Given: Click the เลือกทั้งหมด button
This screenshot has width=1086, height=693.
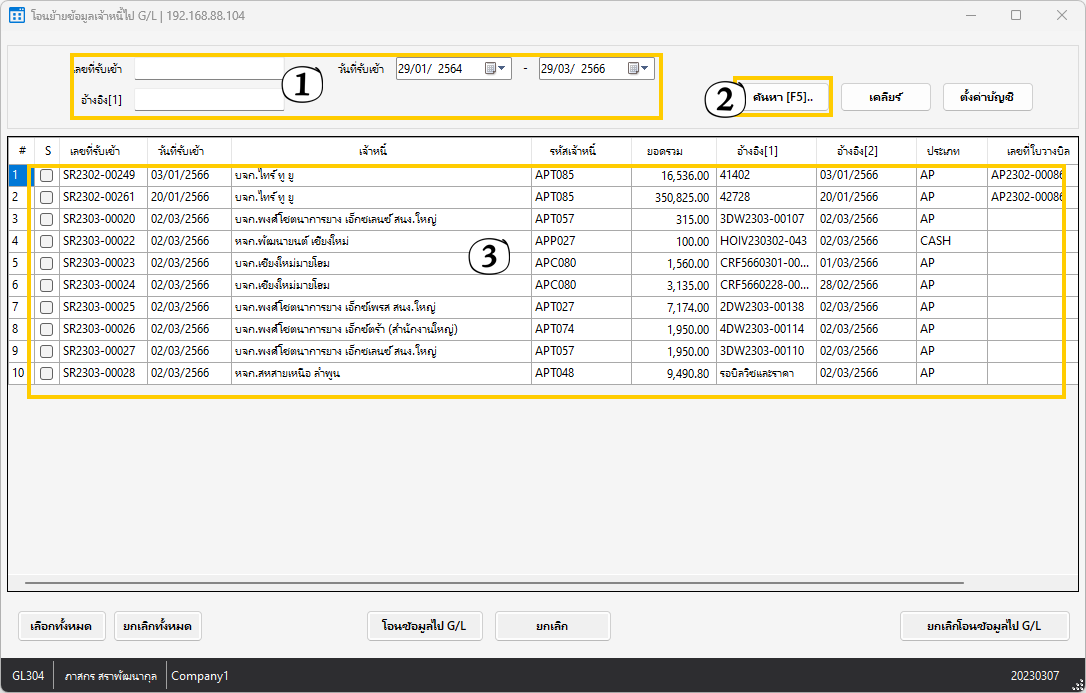Looking at the screenshot, I should [61, 626].
